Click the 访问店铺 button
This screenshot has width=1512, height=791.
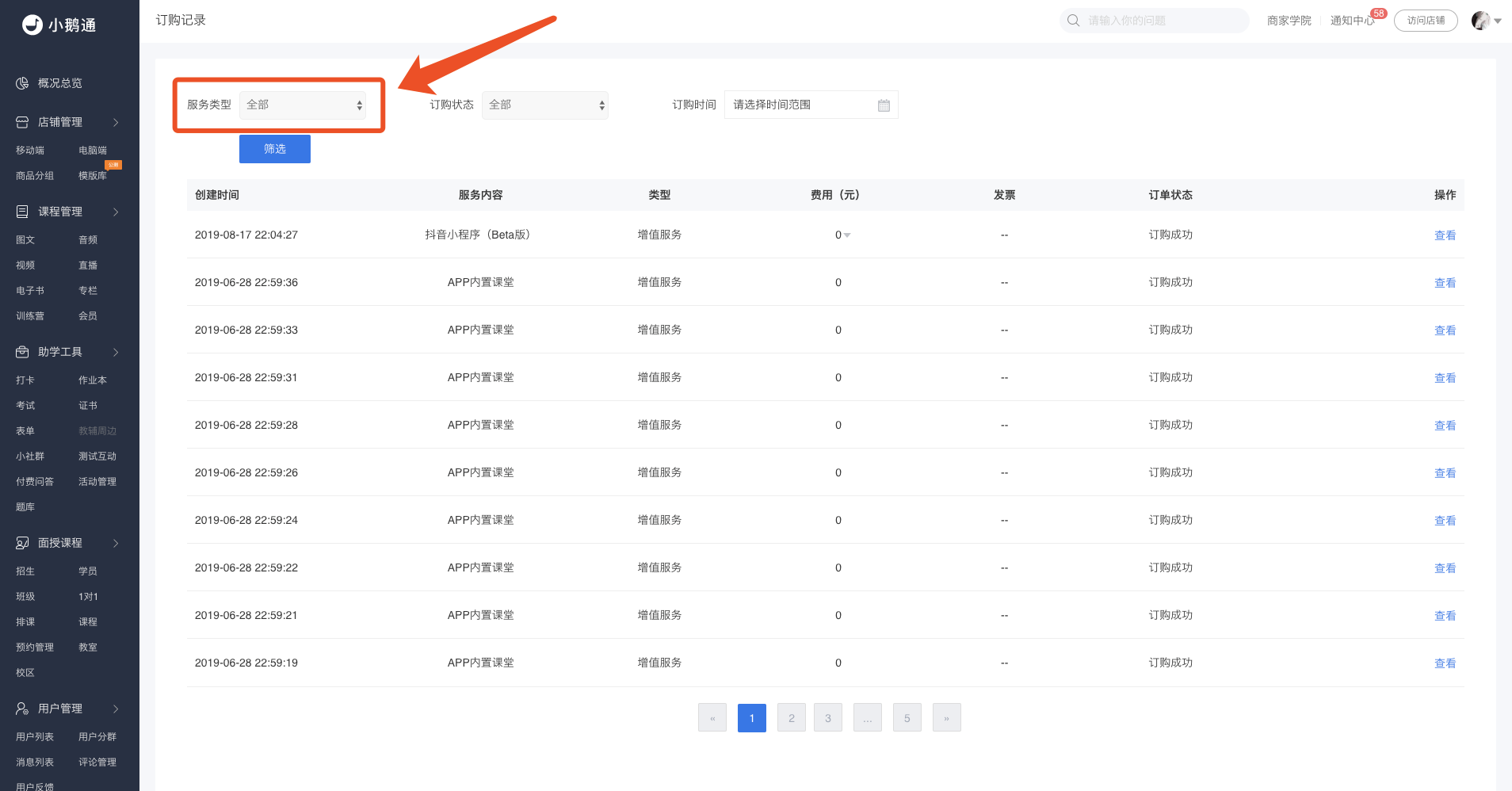(1425, 21)
